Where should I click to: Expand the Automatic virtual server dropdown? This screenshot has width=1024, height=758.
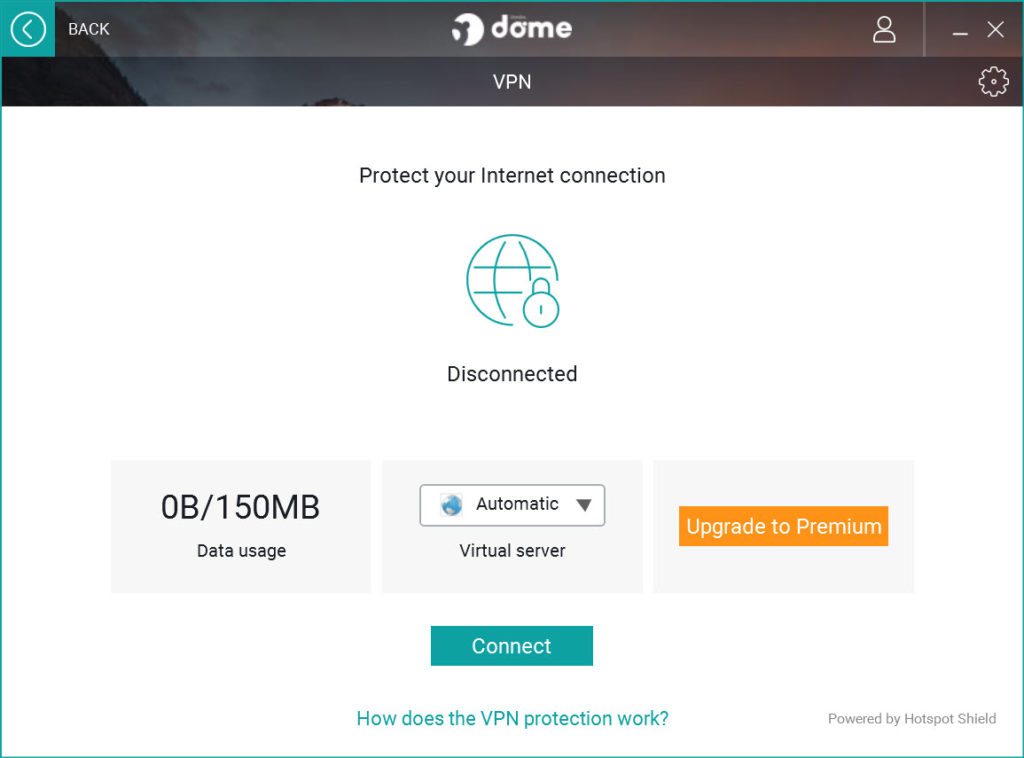click(x=512, y=505)
